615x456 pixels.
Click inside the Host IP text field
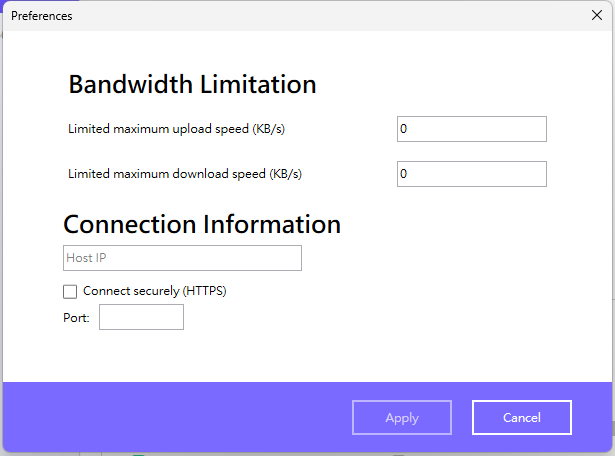click(x=182, y=258)
